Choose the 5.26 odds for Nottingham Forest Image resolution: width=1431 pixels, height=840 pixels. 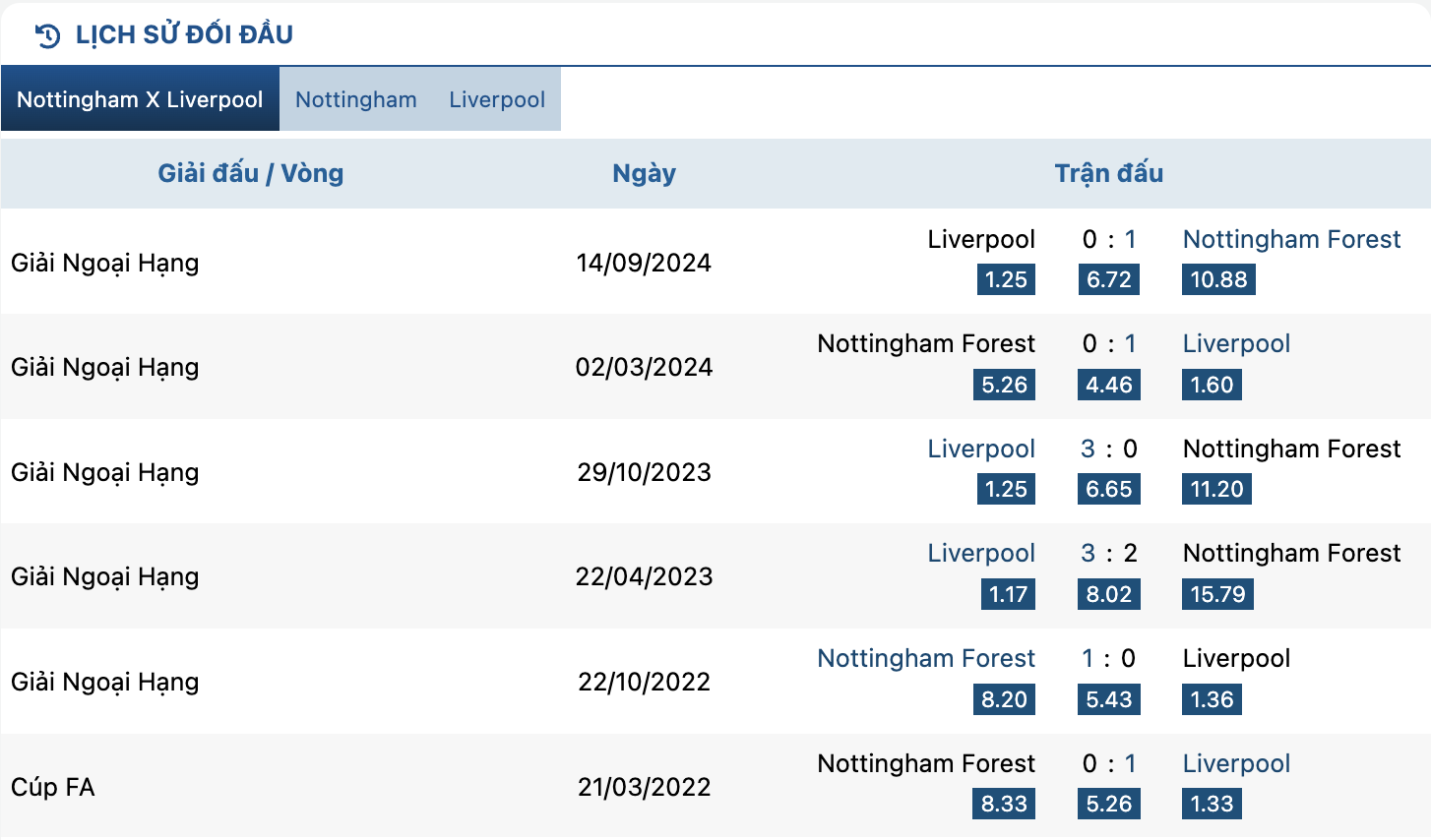[1004, 385]
